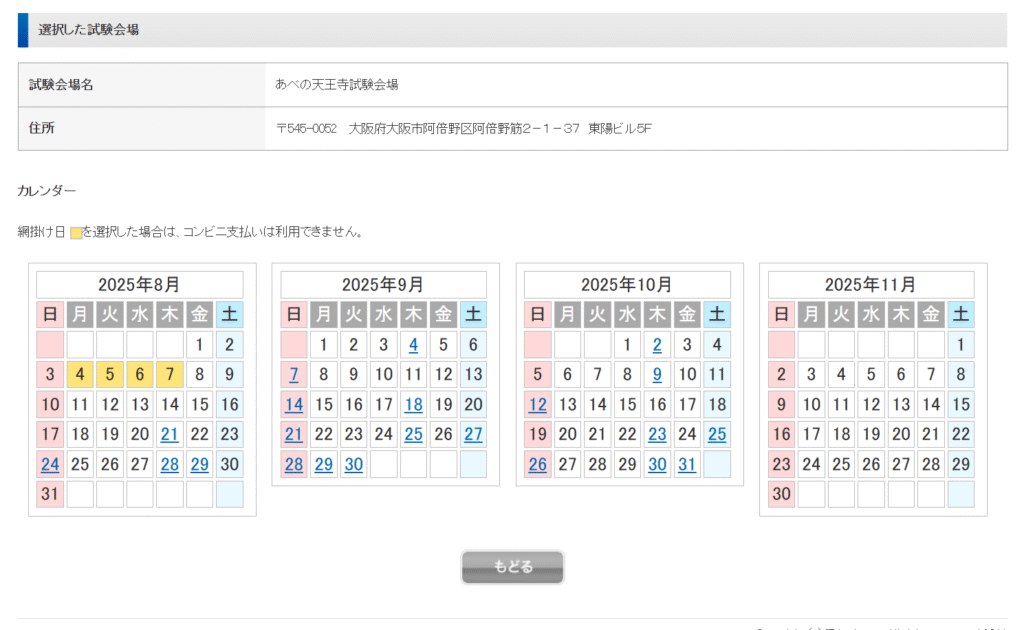
Task: Click the 2025年8月 calendar header
Action: (x=140, y=285)
